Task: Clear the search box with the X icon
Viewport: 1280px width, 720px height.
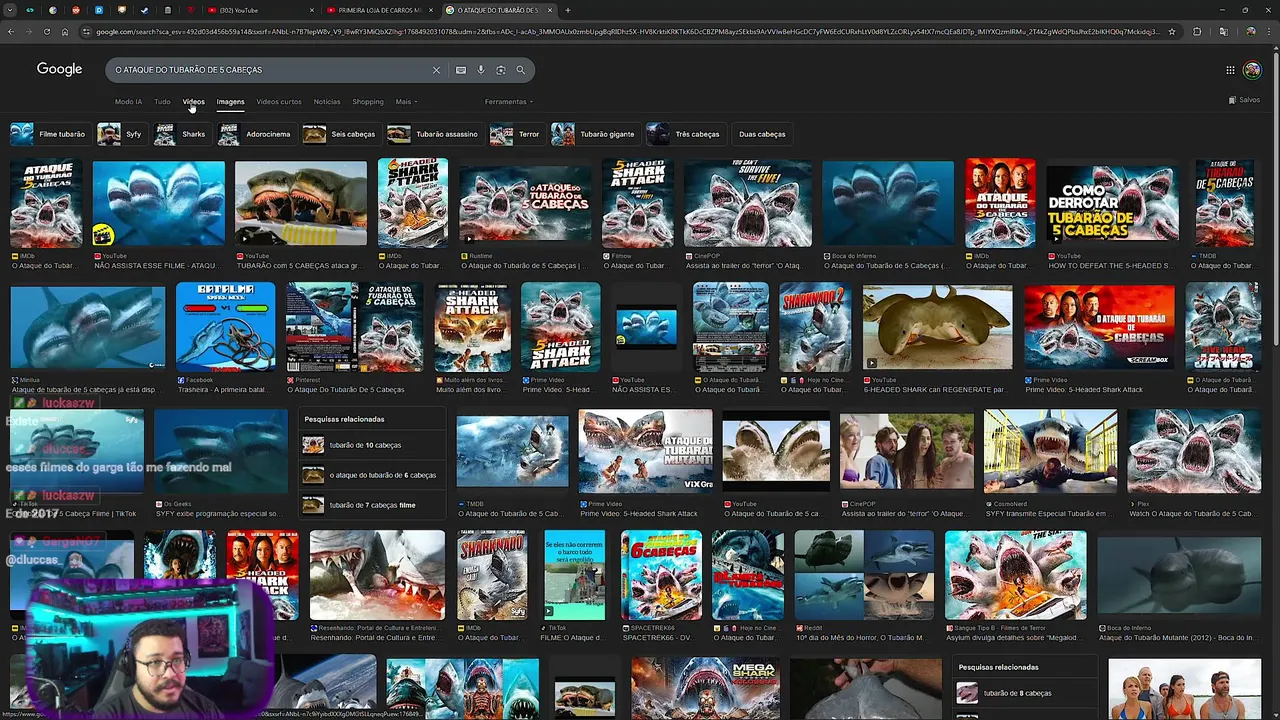Action: click(x=436, y=70)
